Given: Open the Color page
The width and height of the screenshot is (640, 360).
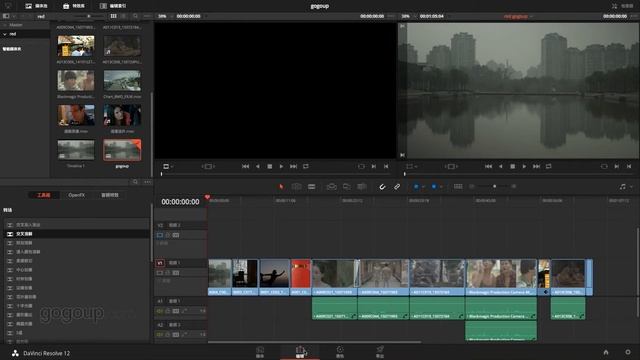Looking at the screenshot, I should (x=340, y=351).
